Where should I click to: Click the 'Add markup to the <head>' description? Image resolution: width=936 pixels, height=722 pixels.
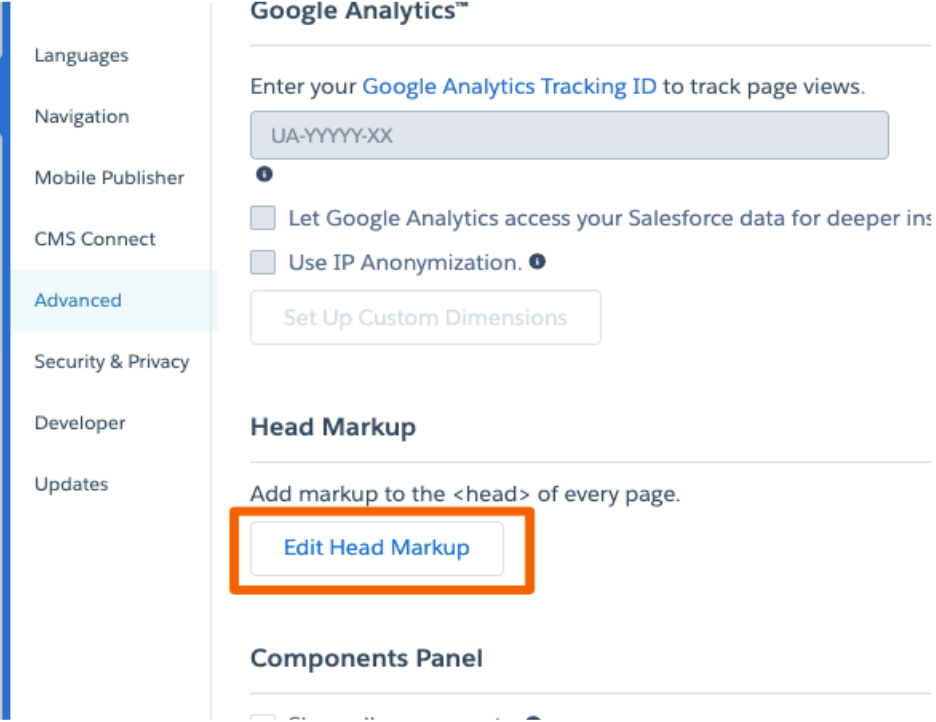pos(465,494)
